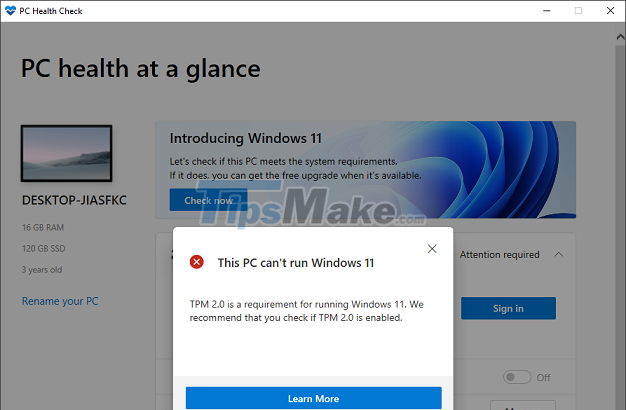Viewport: 626px width, 410px height.
Task: Close the 'can't run Windows 11' dialog
Action: pos(432,249)
